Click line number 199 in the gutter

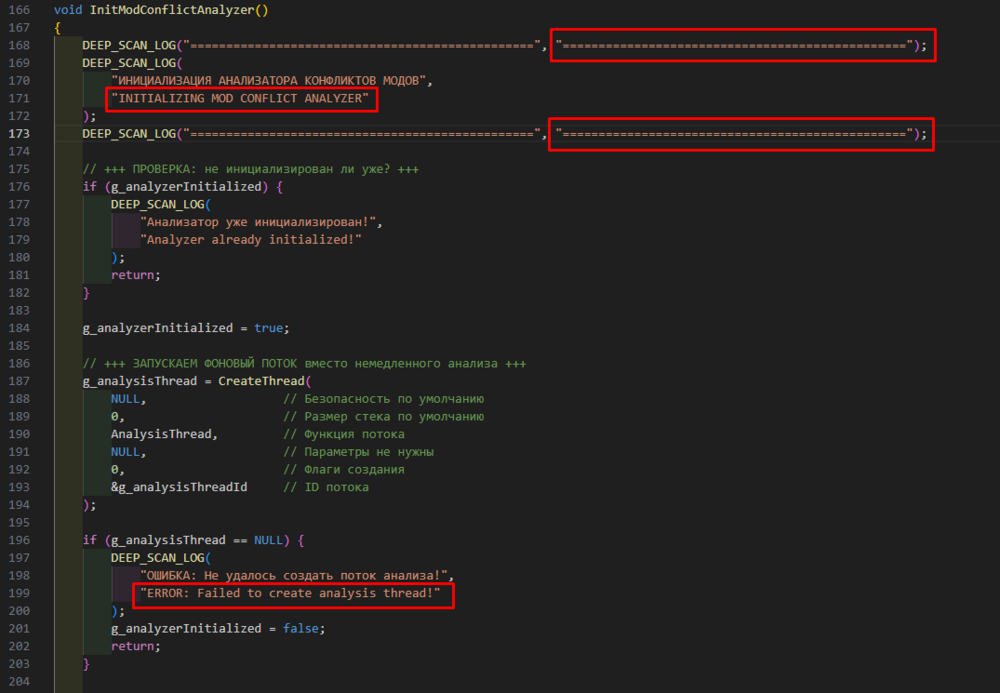coord(17,594)
